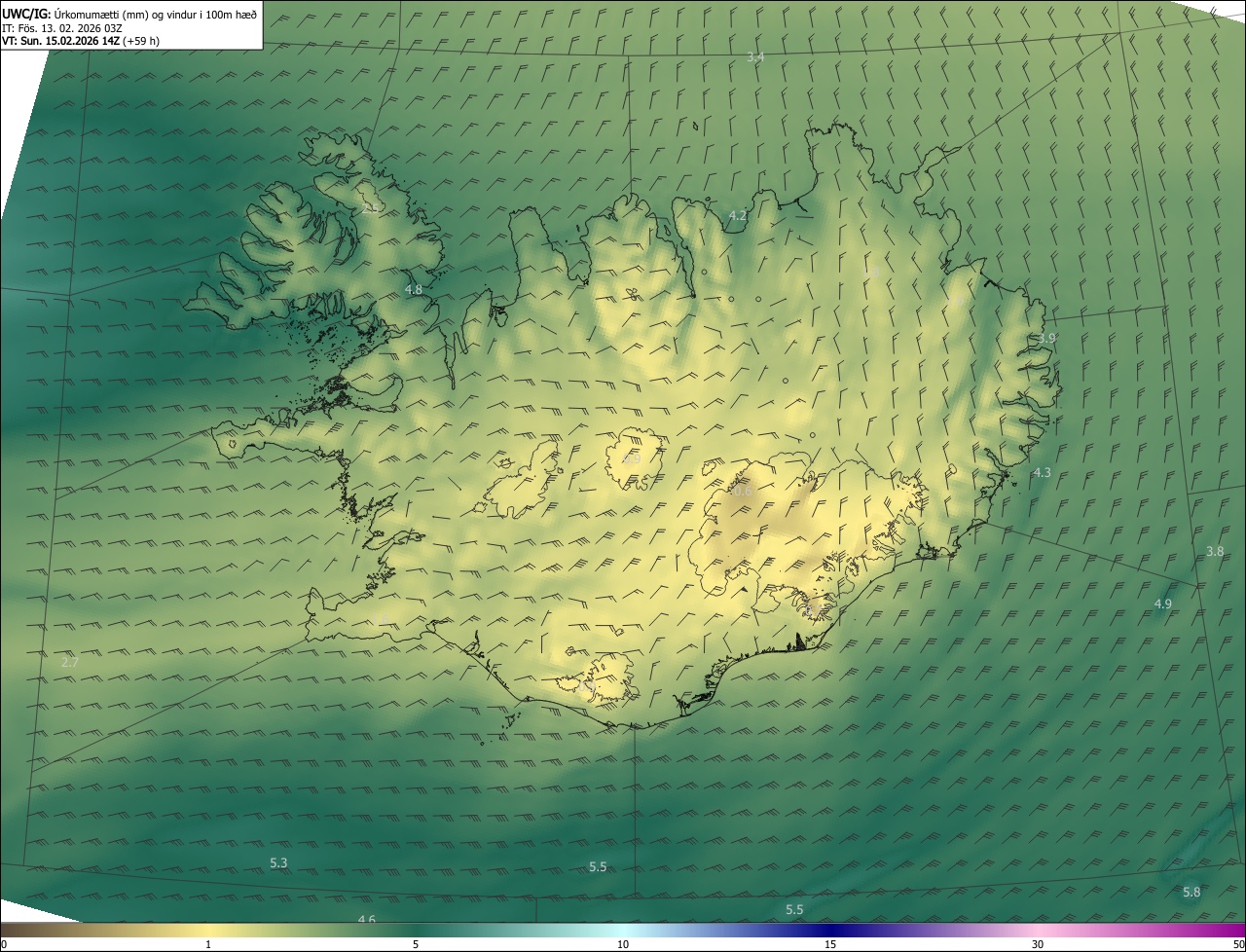
Task: Click the '30' tick label on the color scale
Action: 1038,944
